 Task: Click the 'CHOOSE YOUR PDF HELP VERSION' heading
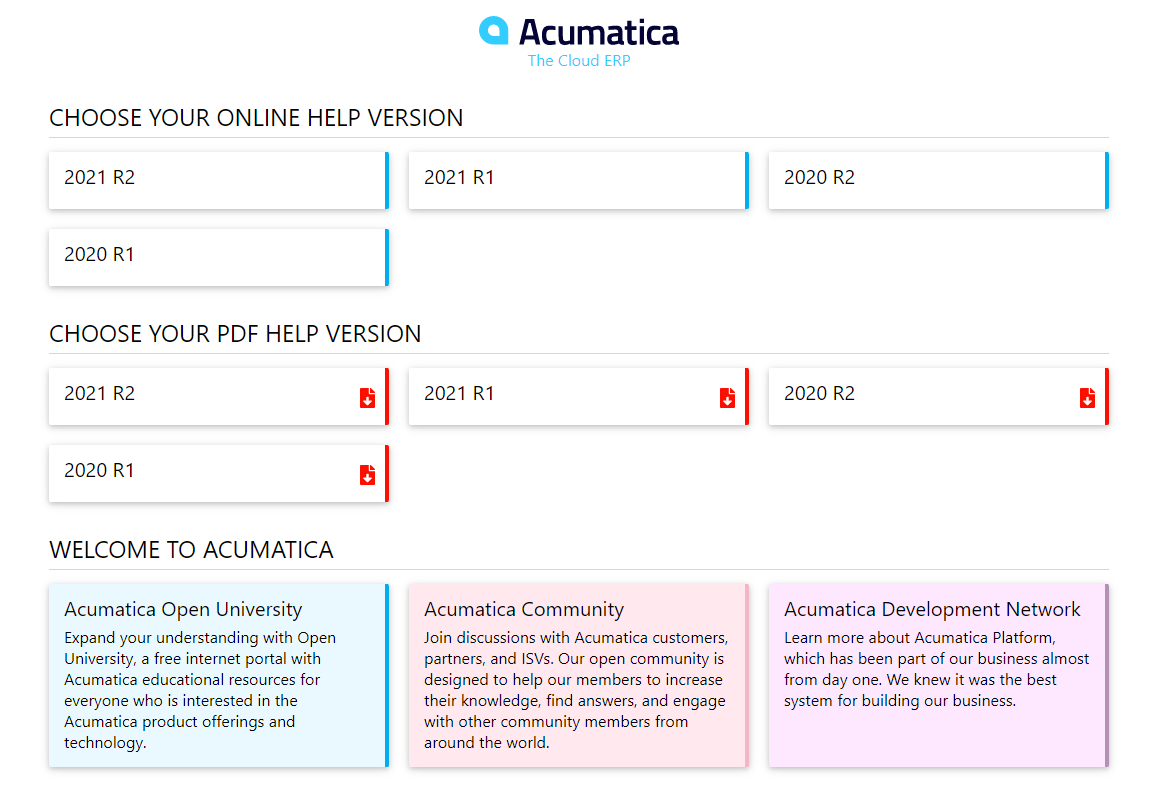pyautogui.click(x=235, y=334)
